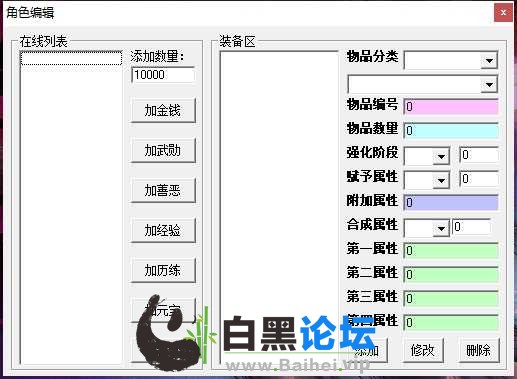This screenshot has width=517, height=379.
Task: Click the purple 附加属性 input field
Action: [451, 202]
